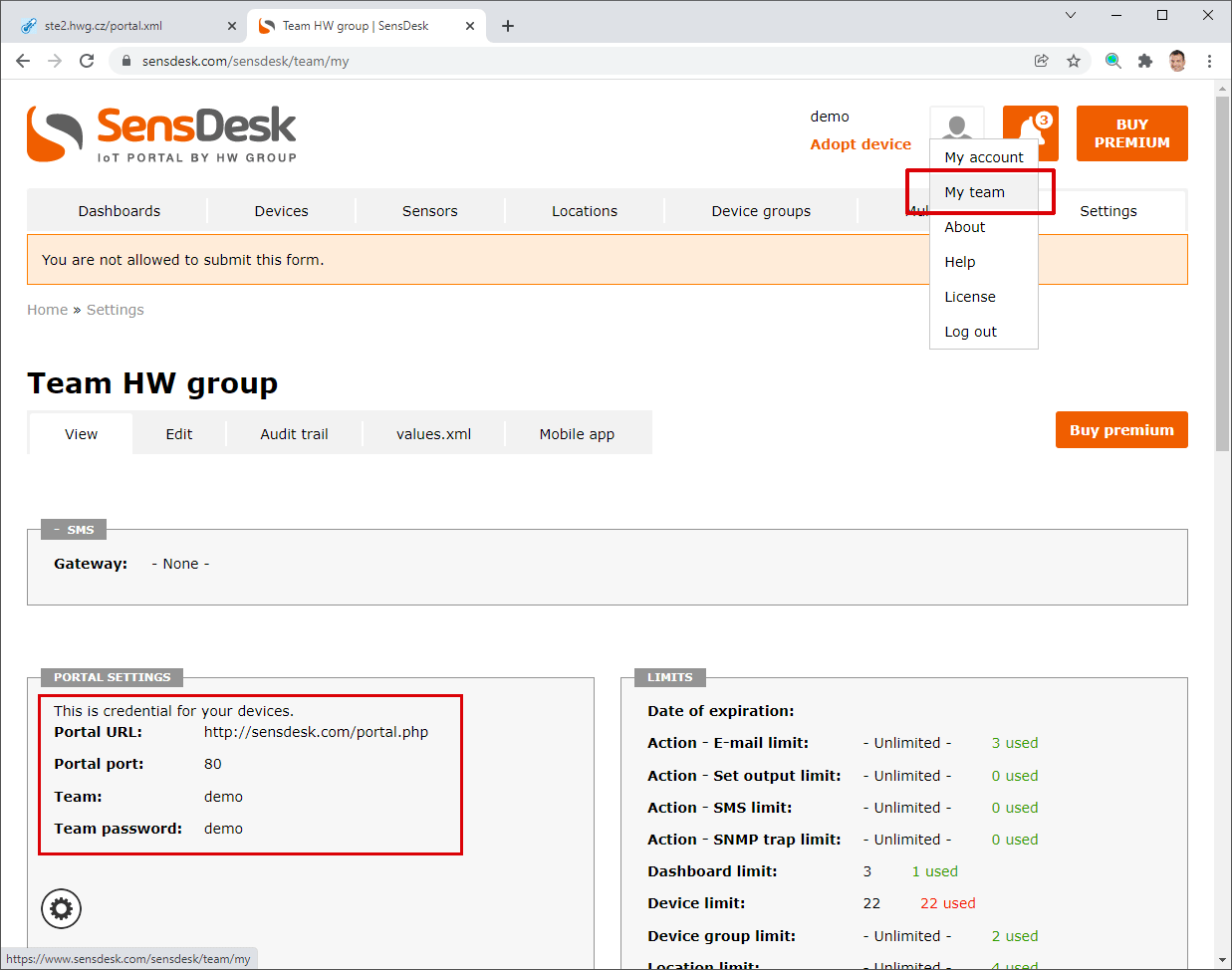Click the '2 used' device group limit text

tap(1015, 936)
